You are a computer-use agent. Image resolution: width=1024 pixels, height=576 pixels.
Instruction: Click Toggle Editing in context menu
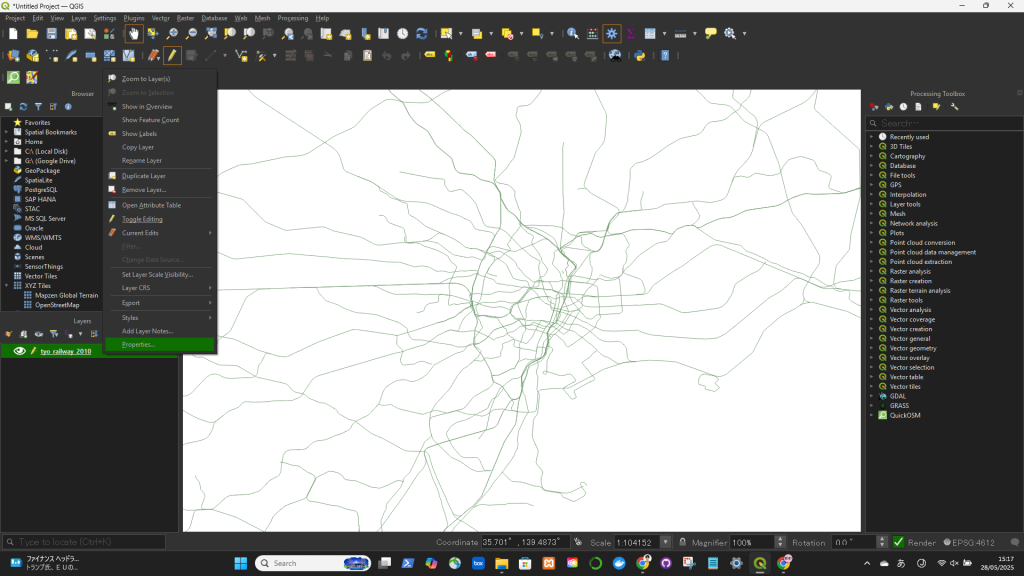[x=142, y=219]
